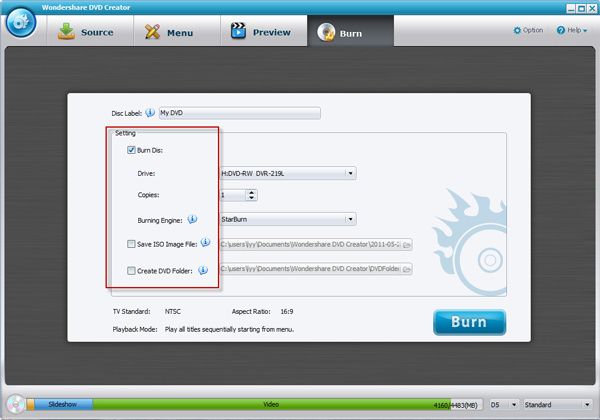Click the Menu pencil and ruler icon
This screenshot has height=420, width=600.
point(152,31)
